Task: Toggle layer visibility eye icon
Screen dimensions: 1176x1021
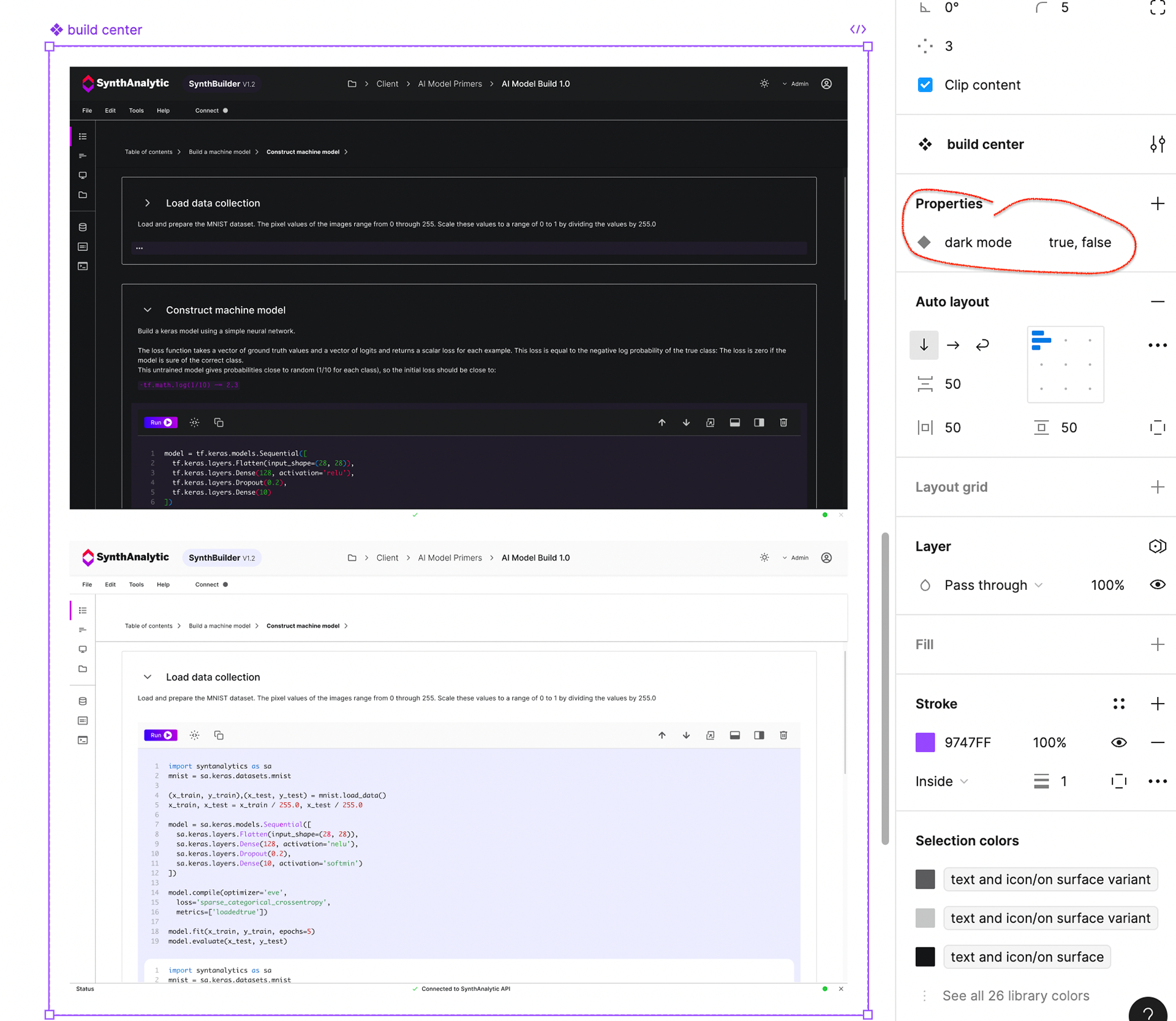Action: 1157,585
